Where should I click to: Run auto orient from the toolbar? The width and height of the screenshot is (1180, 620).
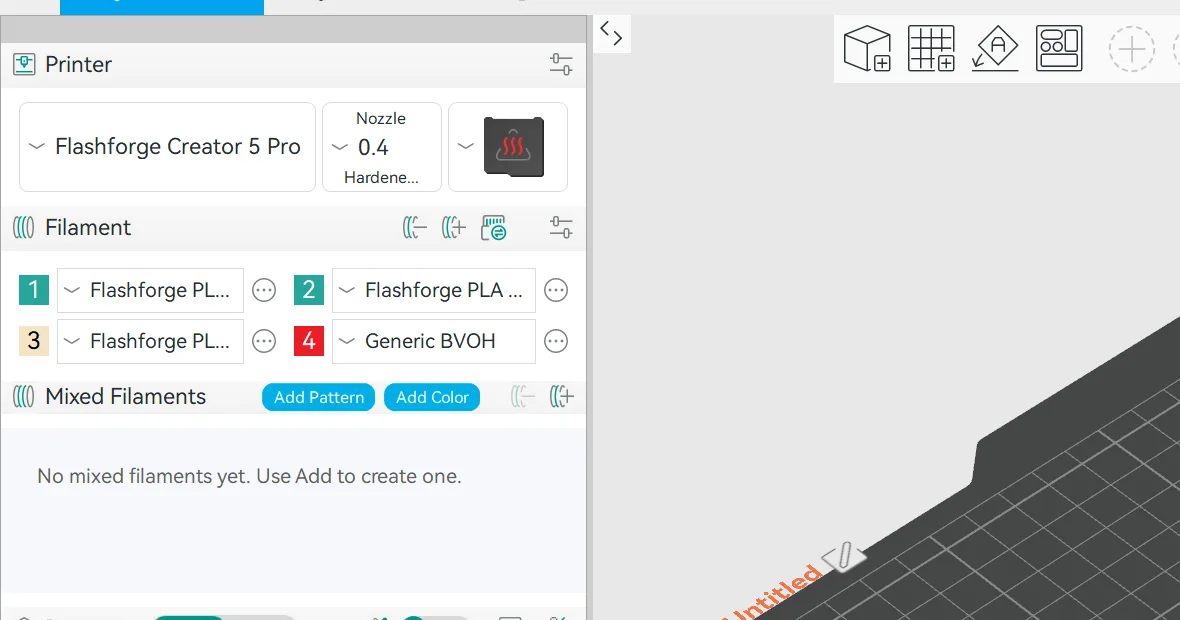click(995, 49)
